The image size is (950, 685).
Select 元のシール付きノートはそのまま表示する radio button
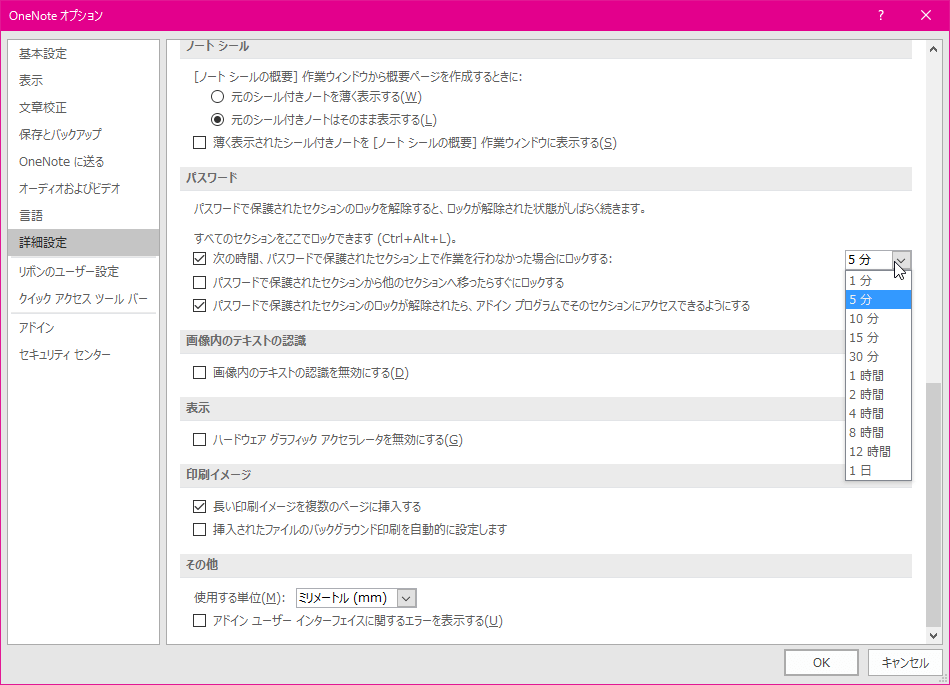coord(218,119)
